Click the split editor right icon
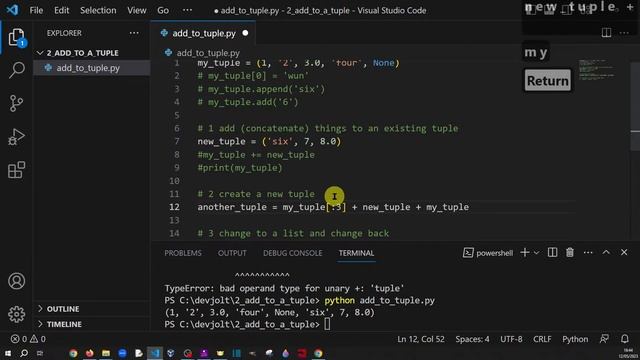Viewport: 640px width, 360px height. pos(606,33)
